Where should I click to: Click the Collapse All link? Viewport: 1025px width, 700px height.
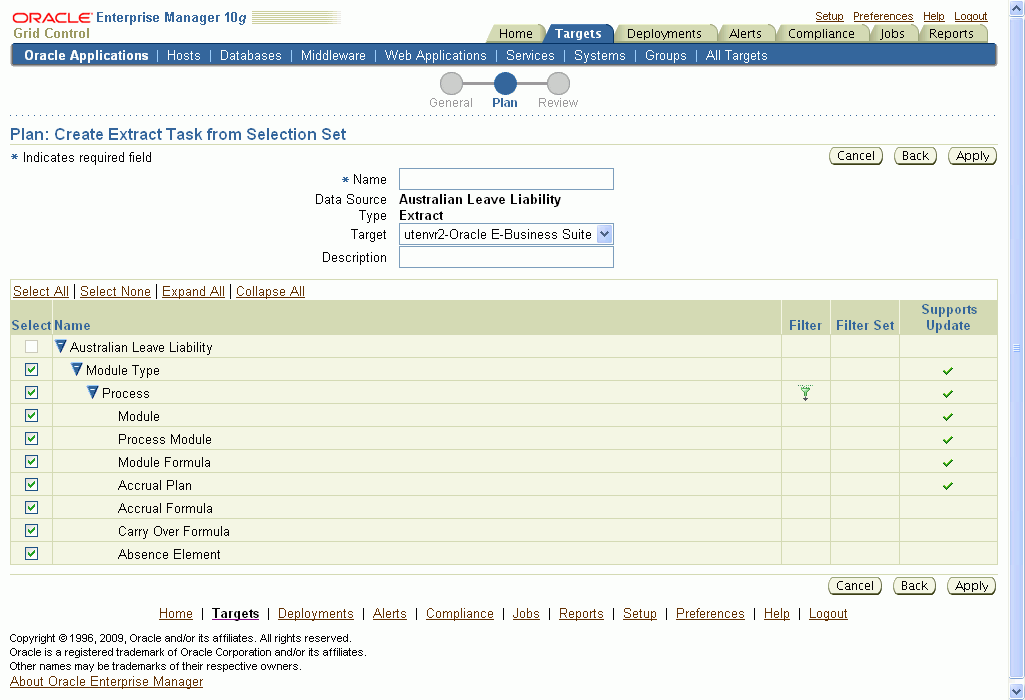[x=270, y=292]
